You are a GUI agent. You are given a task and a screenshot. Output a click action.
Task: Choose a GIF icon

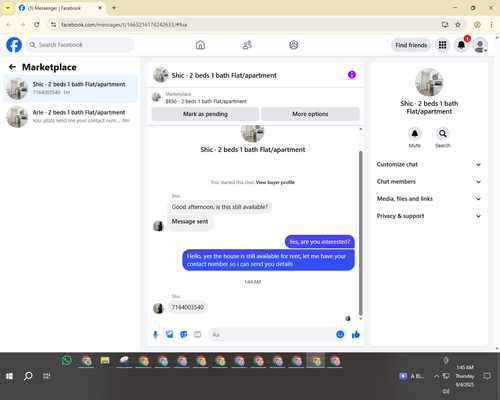[x=198, y=334]
